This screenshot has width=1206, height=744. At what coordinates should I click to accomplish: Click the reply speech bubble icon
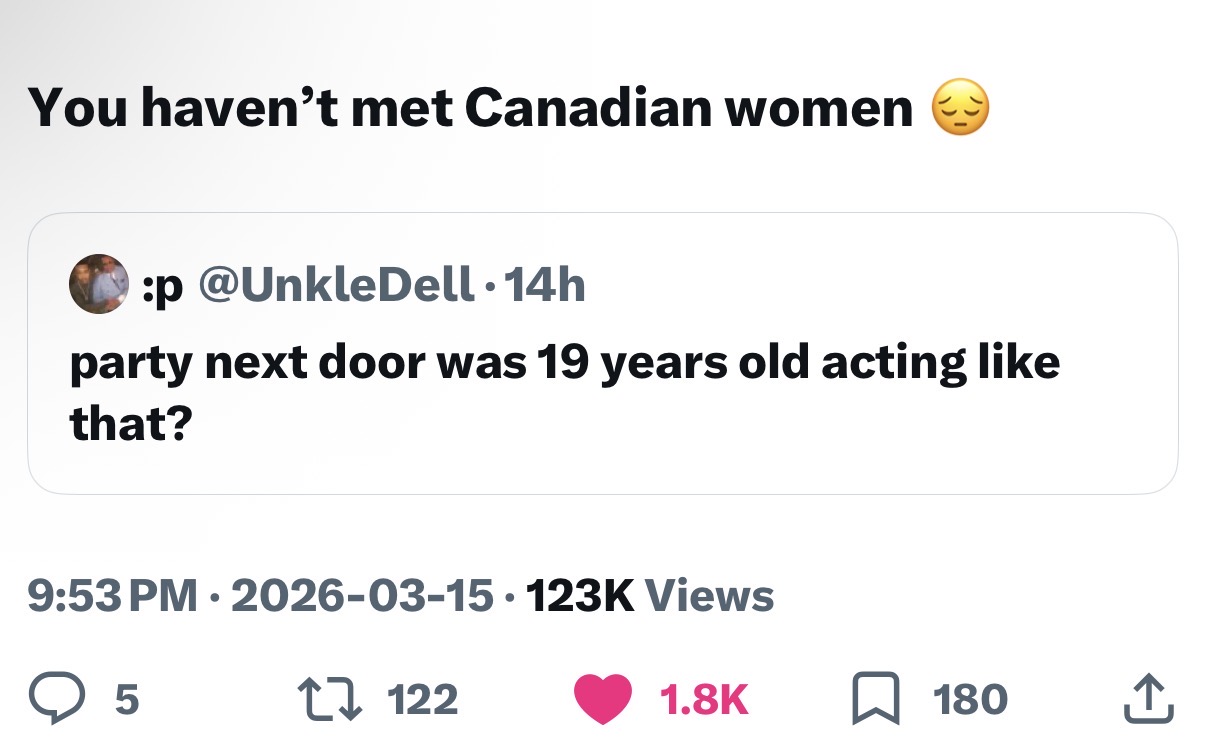click(x=62, y=698)
